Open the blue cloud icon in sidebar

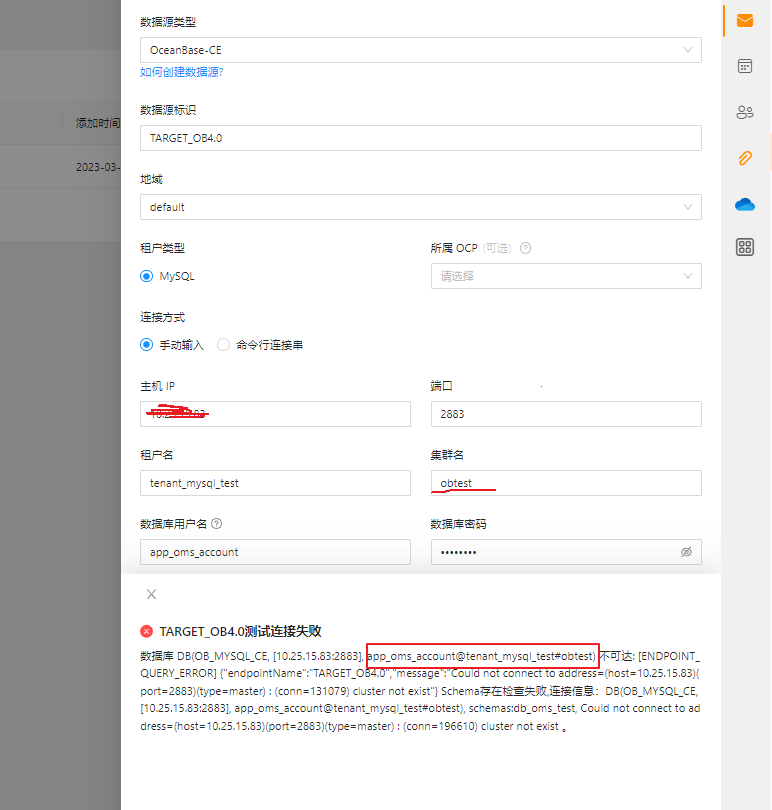745,205
